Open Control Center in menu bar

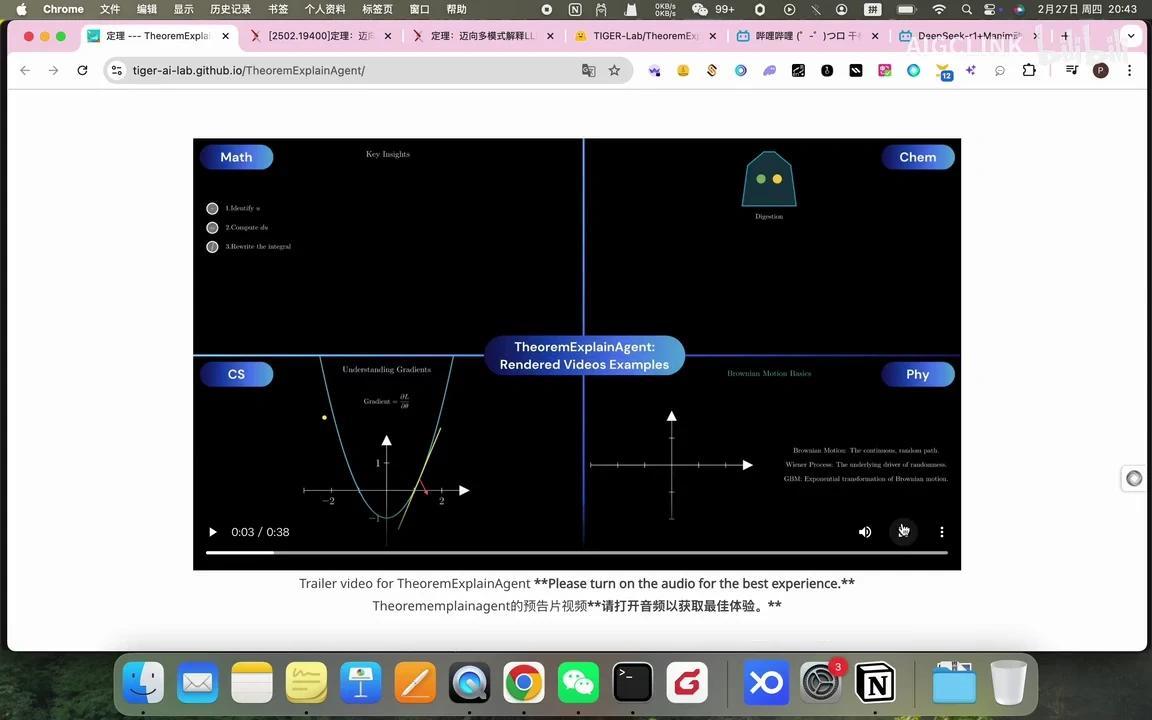990,10
